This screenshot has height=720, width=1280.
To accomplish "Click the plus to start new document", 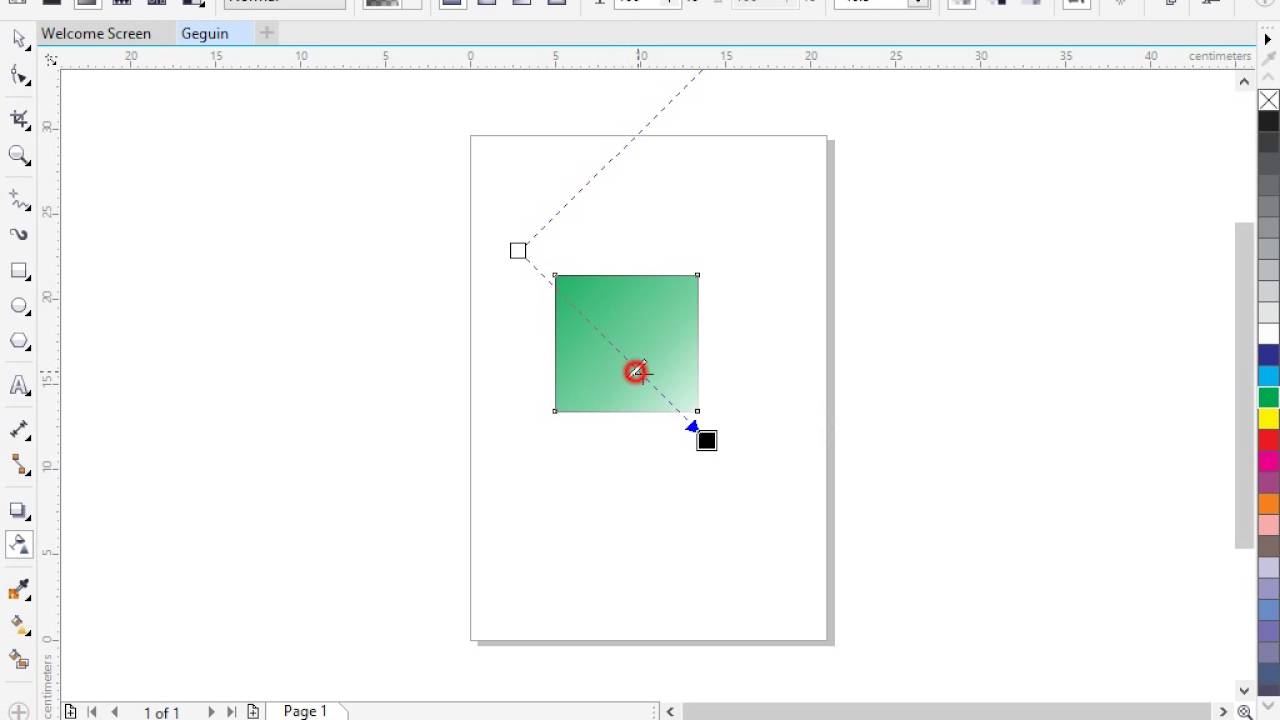I will (266, 33).
